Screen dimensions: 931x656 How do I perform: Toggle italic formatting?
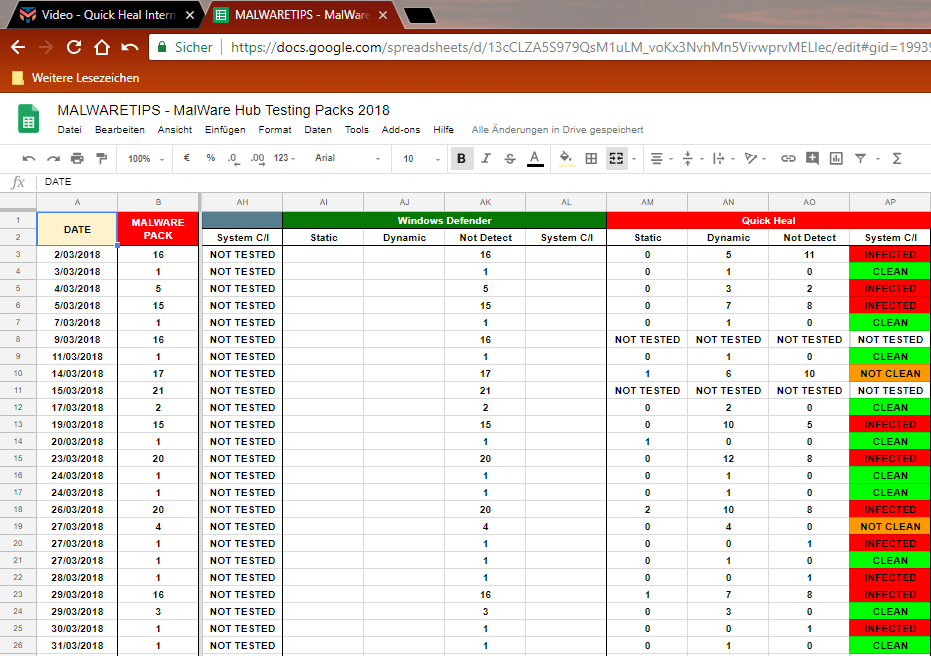coord(486,158)
